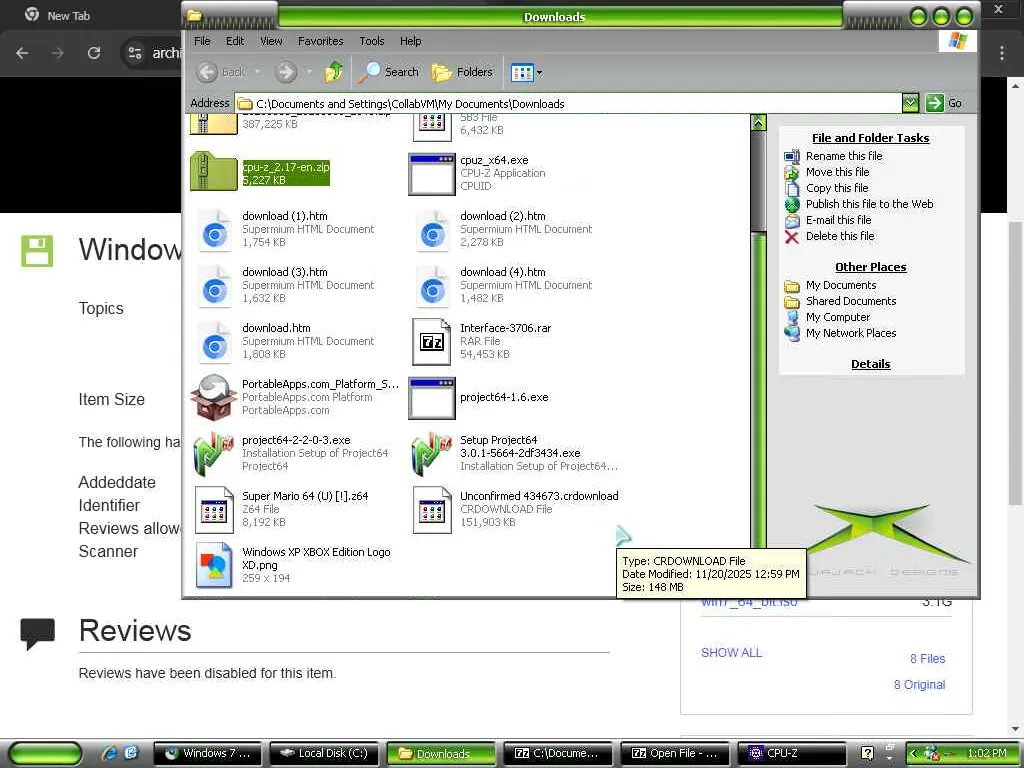
Task: Select the download (2).htm icon
Action: (x=432, y=231)
